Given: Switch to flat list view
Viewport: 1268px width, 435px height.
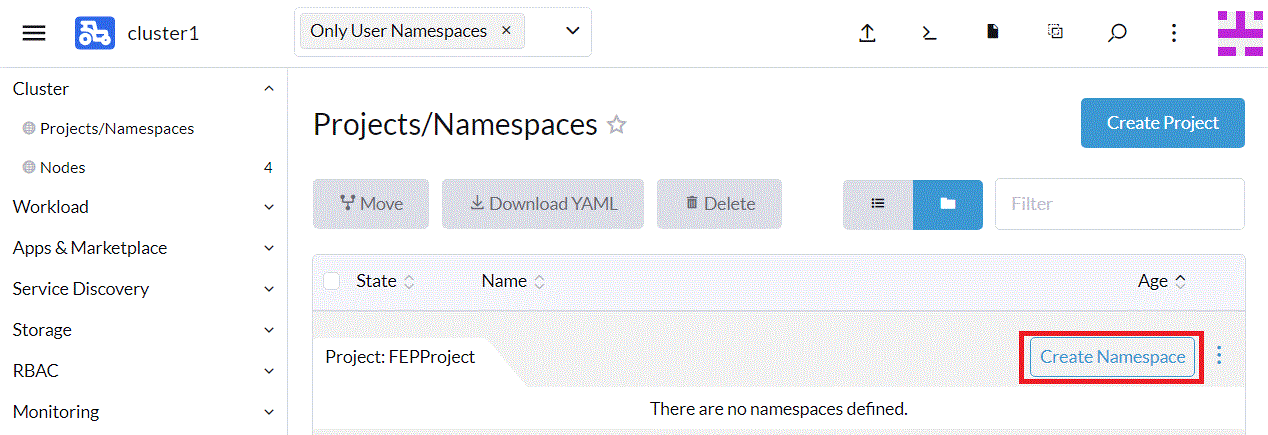Looking at the screenshot, I should (878, 204).
